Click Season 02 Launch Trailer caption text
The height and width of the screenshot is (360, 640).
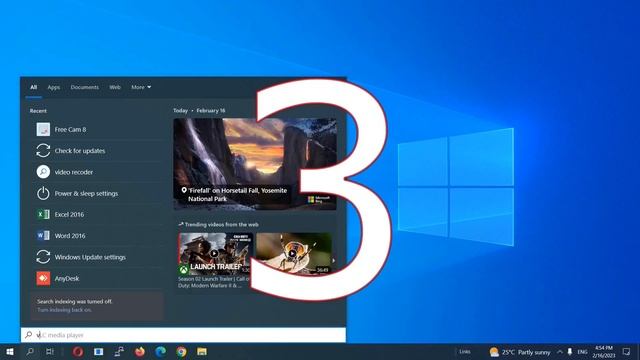(214, 282)
